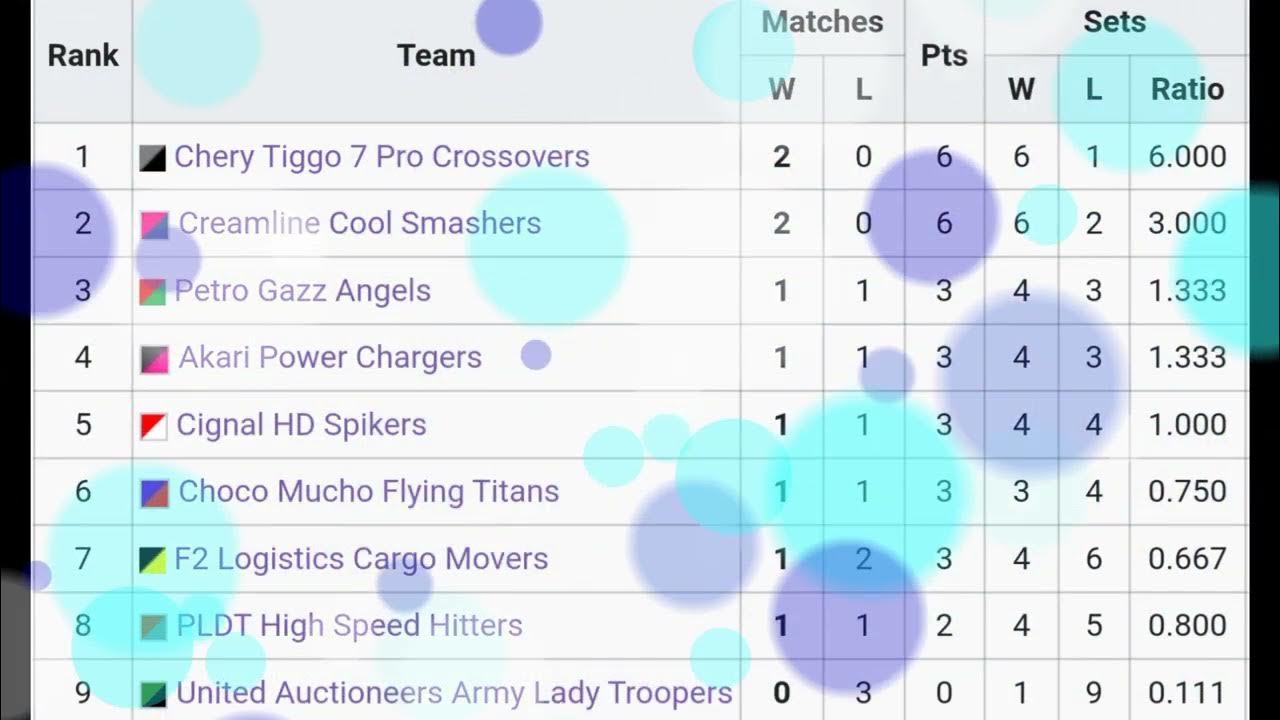Click the Choco Mucho flag icon
This screenshot has width=1280, height=720.
click(x=155, y=492)
